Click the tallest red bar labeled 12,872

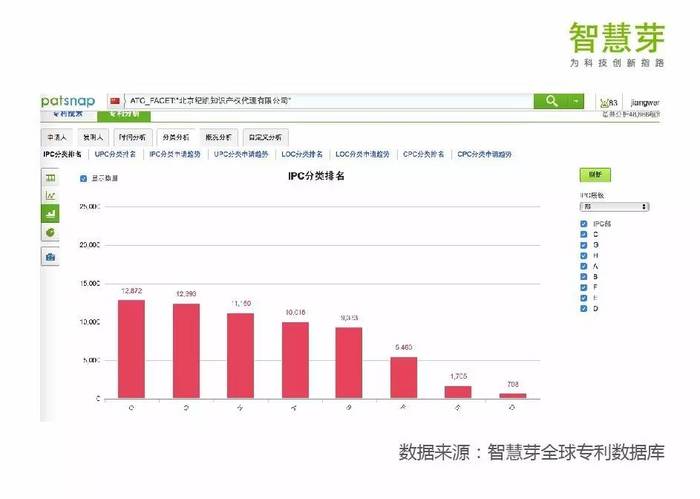click(x=131, y=349)
